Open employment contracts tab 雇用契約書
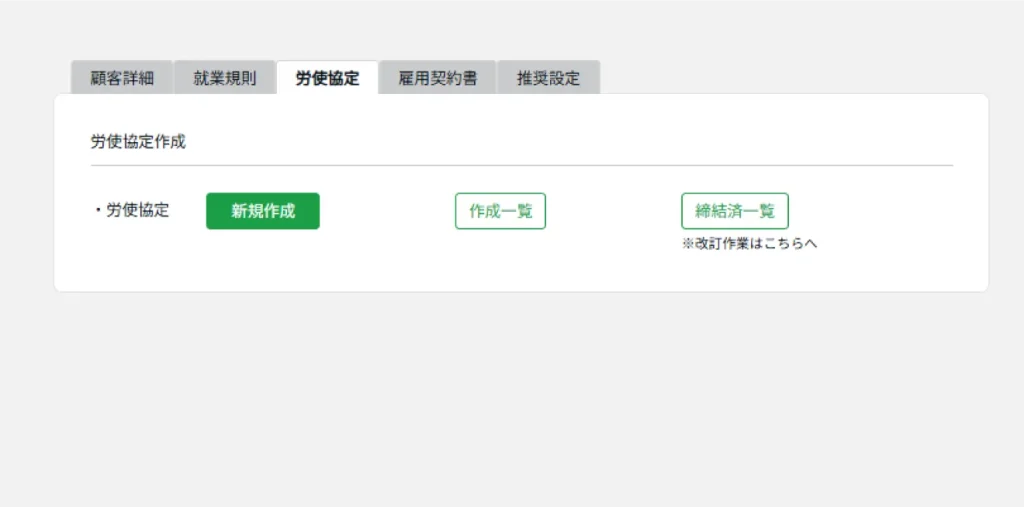 coord(437,78)
